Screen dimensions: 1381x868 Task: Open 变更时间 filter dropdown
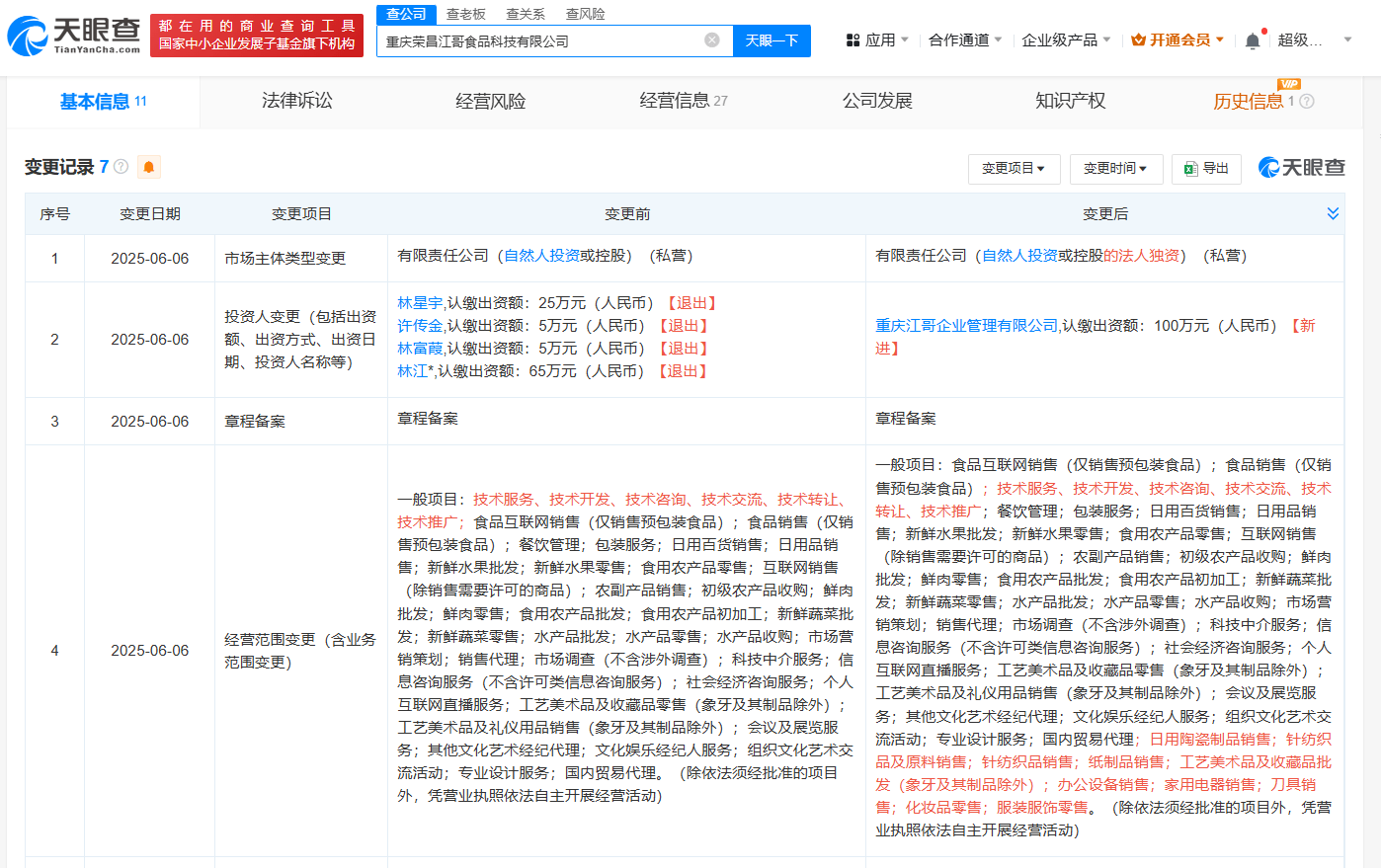pyautogui.click(x=1115, y=169)
